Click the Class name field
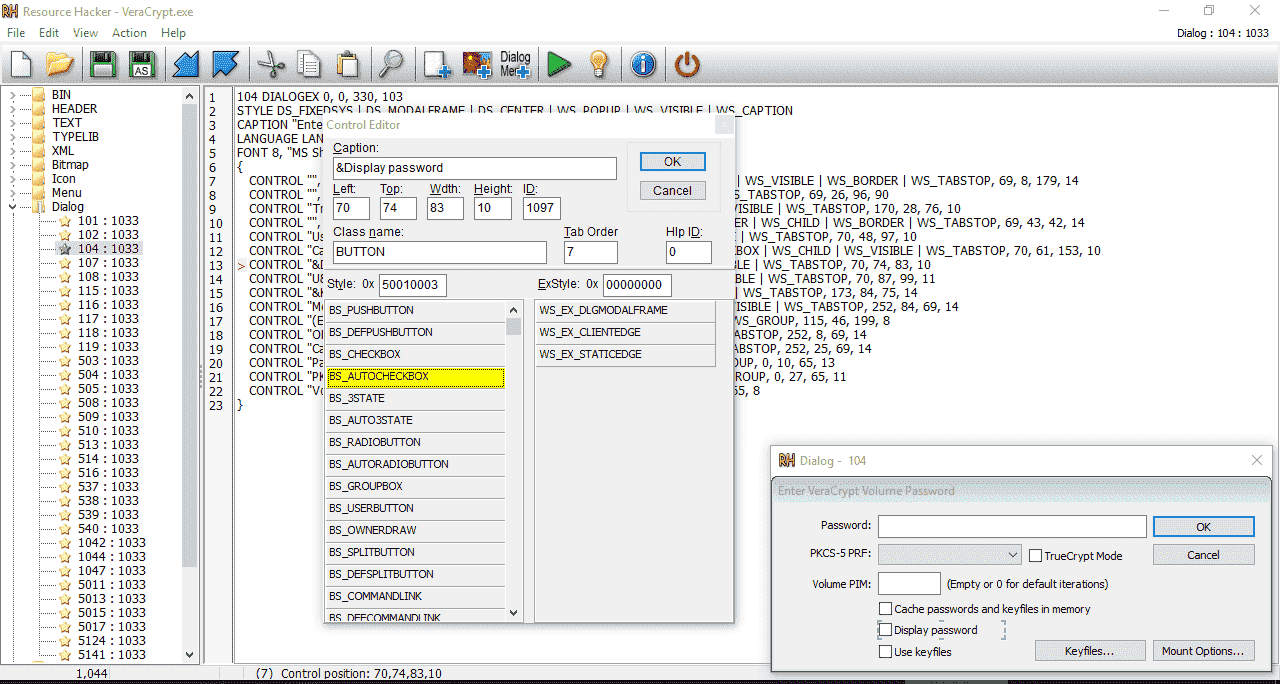The height and width of the screenshot is (684, 1280). (440, 252)
